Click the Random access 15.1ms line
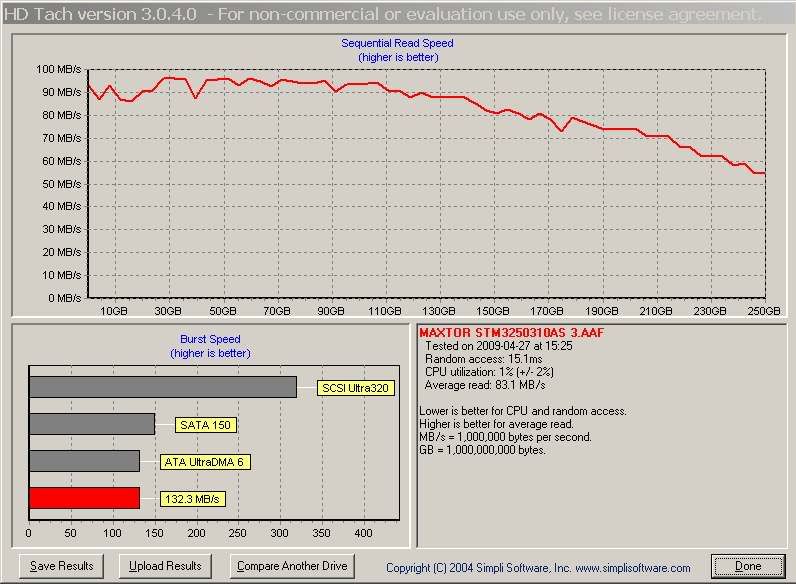Image resolution: width=796 pixels, height=584 pixels. pos(484,359)
